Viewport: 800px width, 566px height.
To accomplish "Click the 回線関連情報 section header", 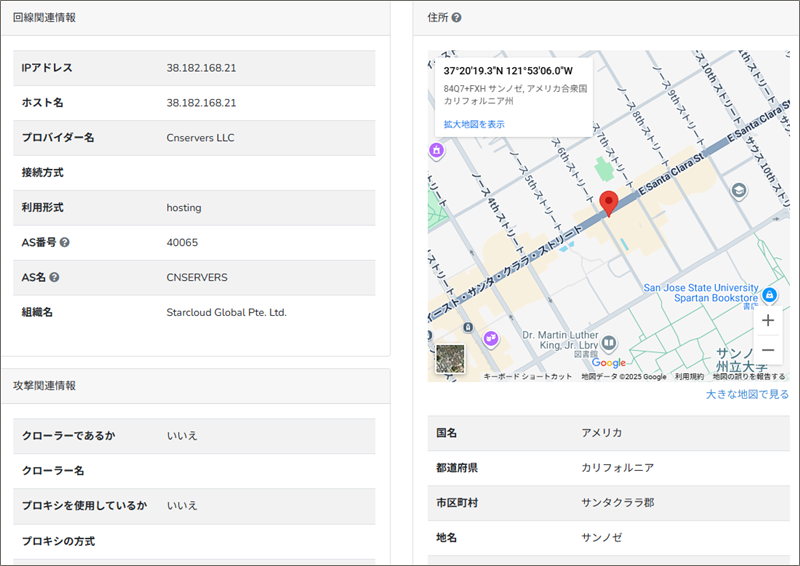I will 44,17.
